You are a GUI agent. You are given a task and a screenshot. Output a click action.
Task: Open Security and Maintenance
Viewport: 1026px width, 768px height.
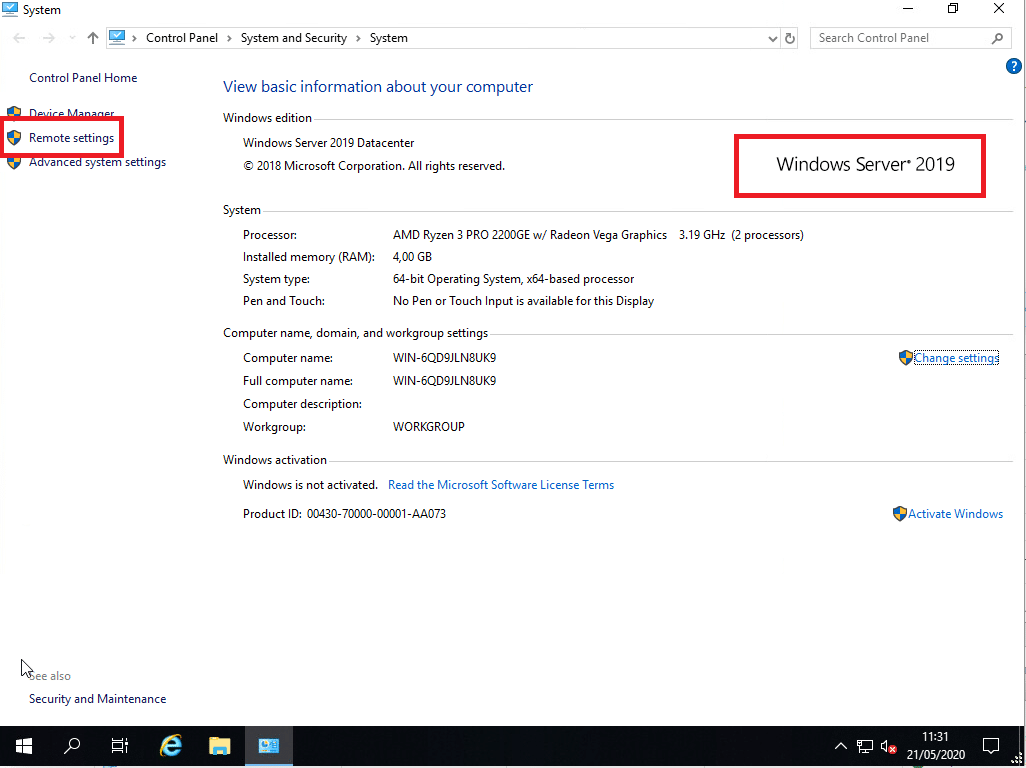[x=97, y=699]
